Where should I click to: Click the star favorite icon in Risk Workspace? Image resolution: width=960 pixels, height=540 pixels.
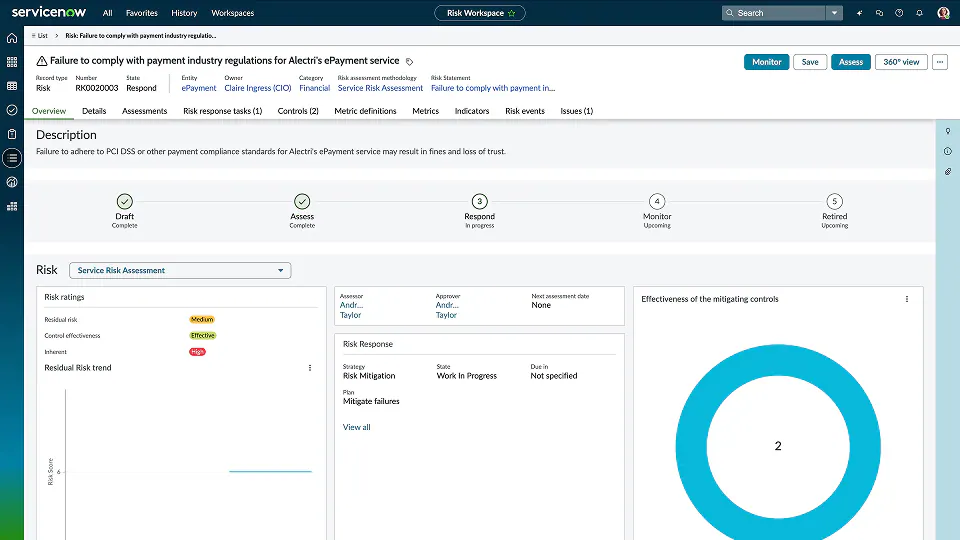coord(512,13)
